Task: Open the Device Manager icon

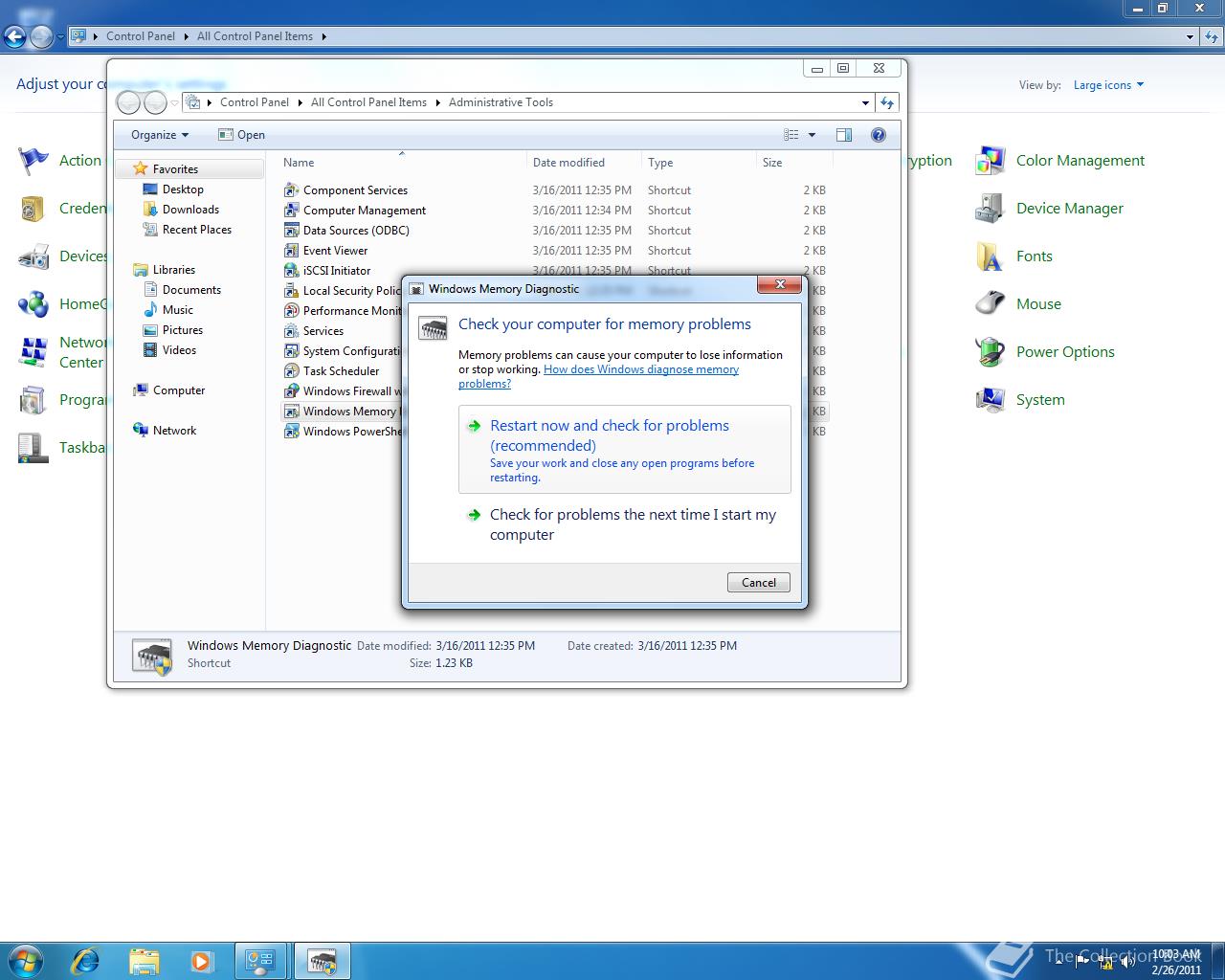Action: pos(991,209)
